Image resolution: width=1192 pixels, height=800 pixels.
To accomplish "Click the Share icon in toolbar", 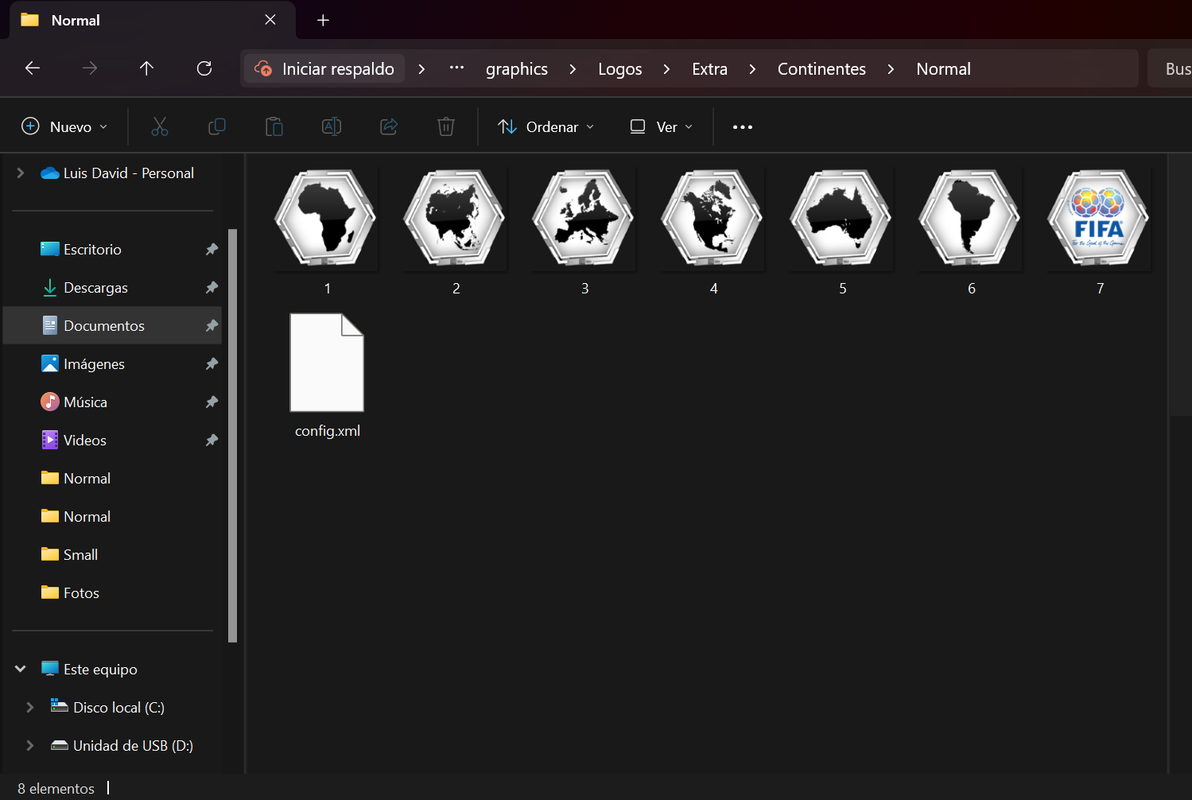I will pyautogui.click(x=389, y=126).
